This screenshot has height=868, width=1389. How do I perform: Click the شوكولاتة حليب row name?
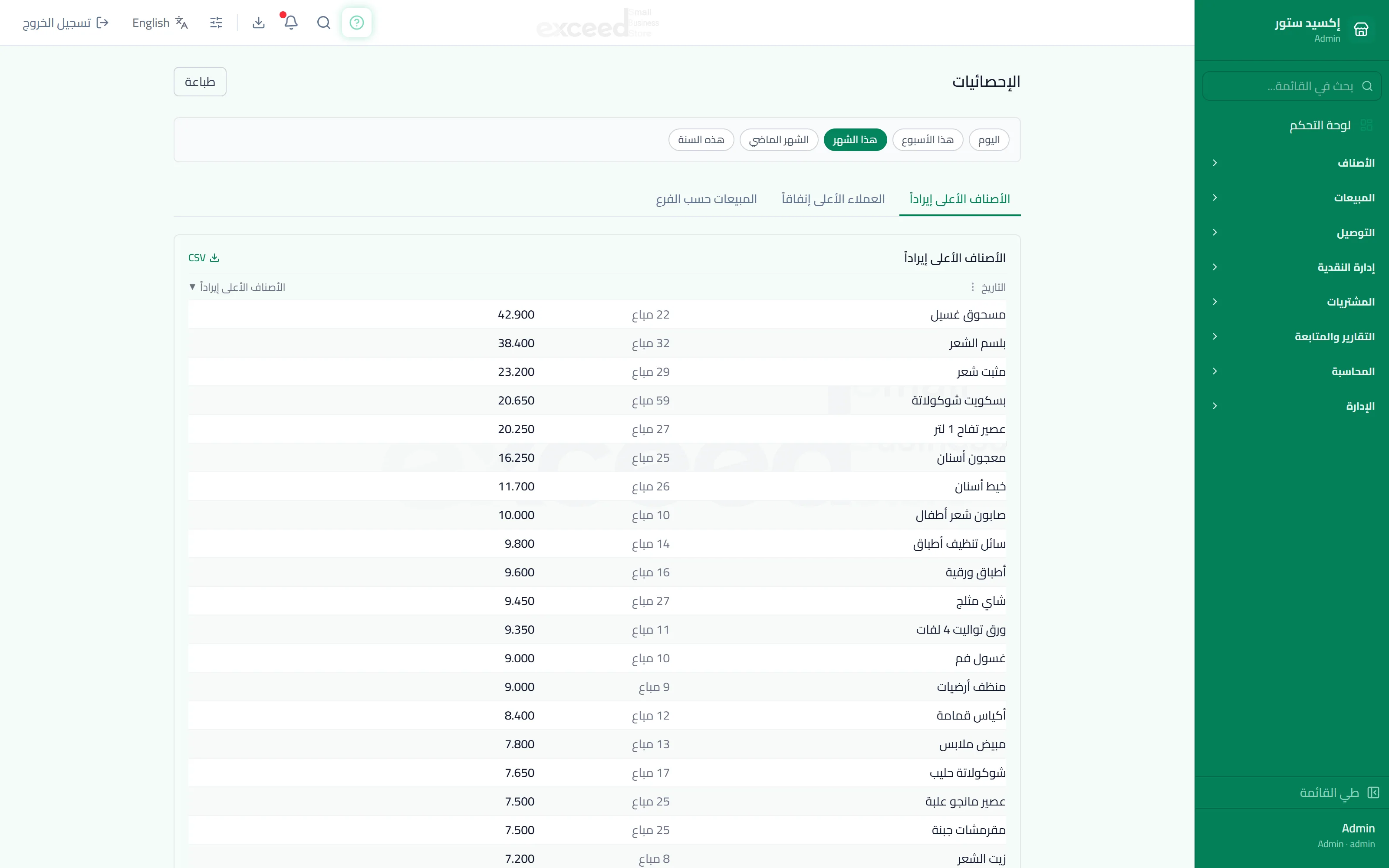click(968, 773)
